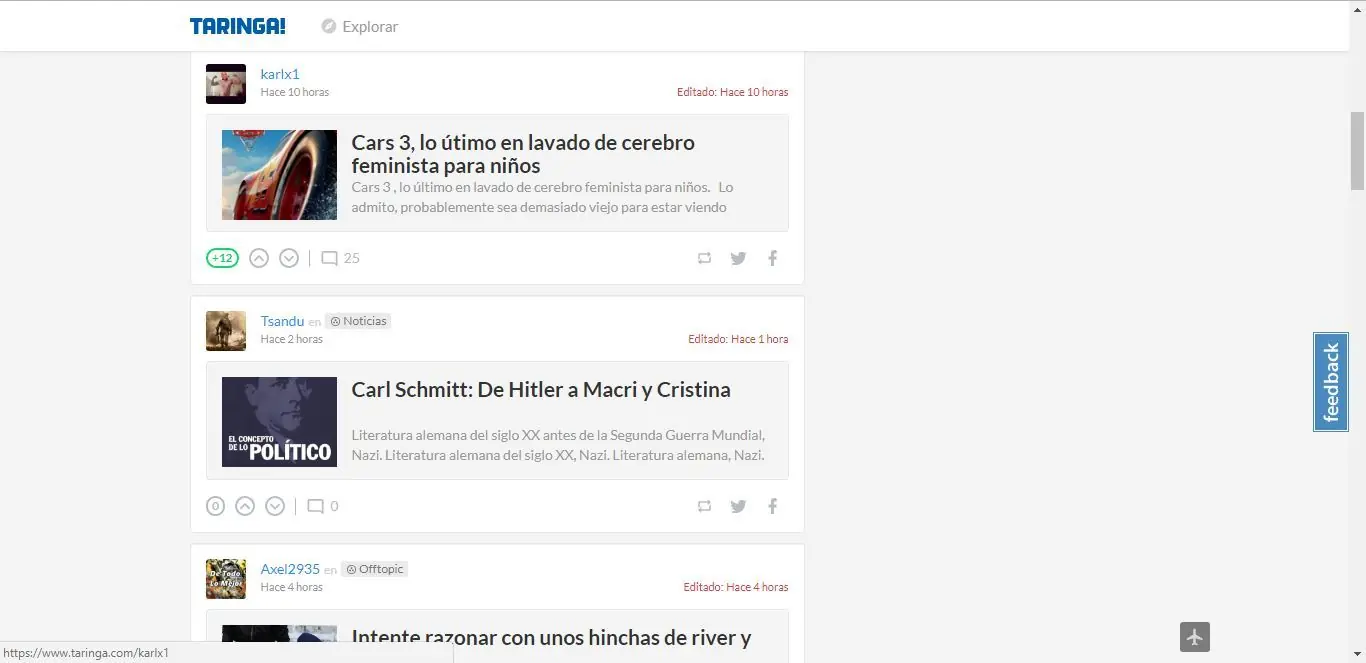The height and width of the screenshot is (663, 1366).
Task: Downvote the Carl Schmitt post
Action: [x=275, y=506]
